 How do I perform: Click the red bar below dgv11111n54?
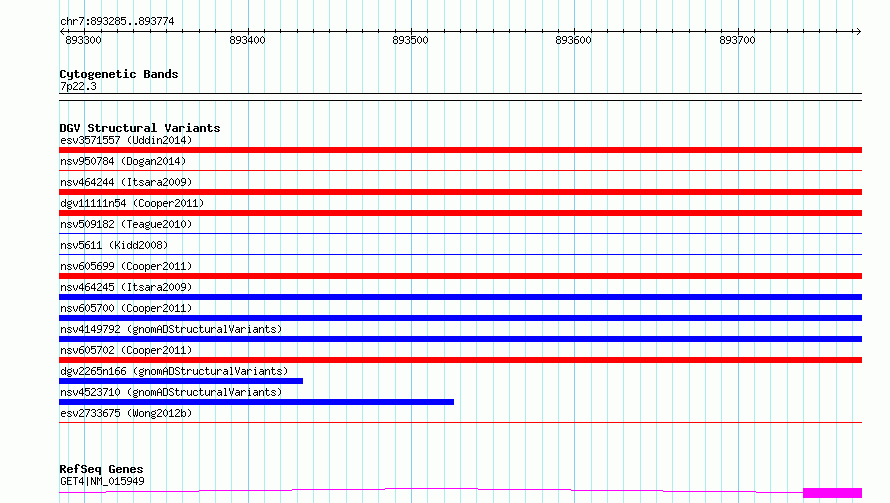(x=460, y=213)
